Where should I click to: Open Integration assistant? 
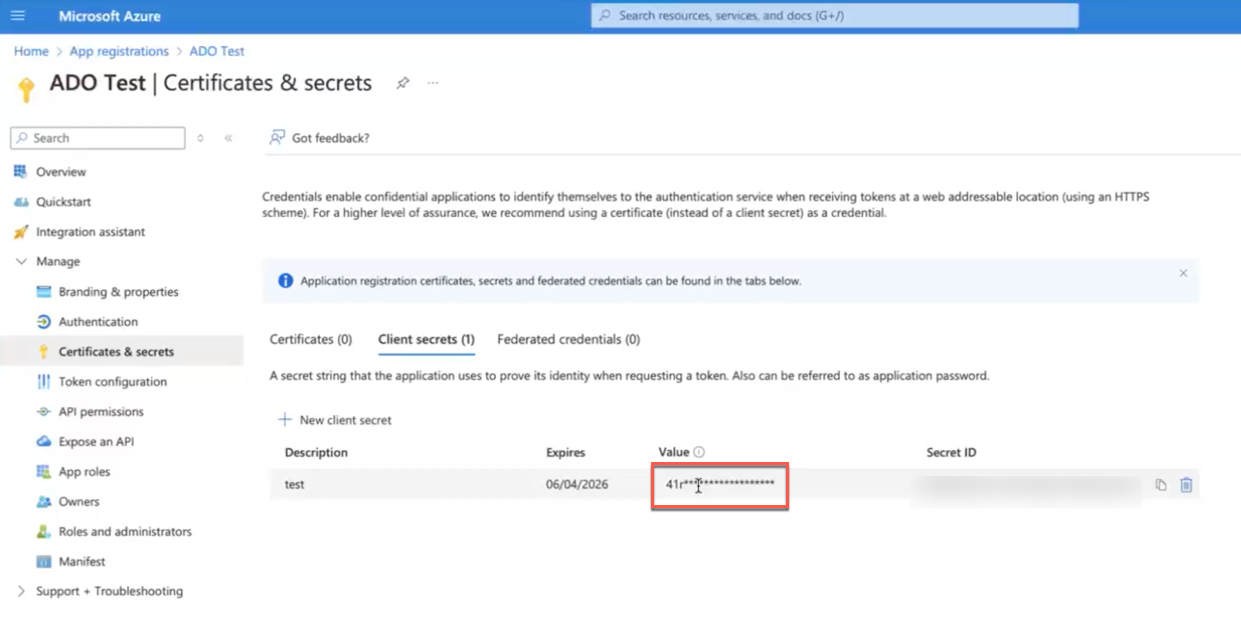90,232
